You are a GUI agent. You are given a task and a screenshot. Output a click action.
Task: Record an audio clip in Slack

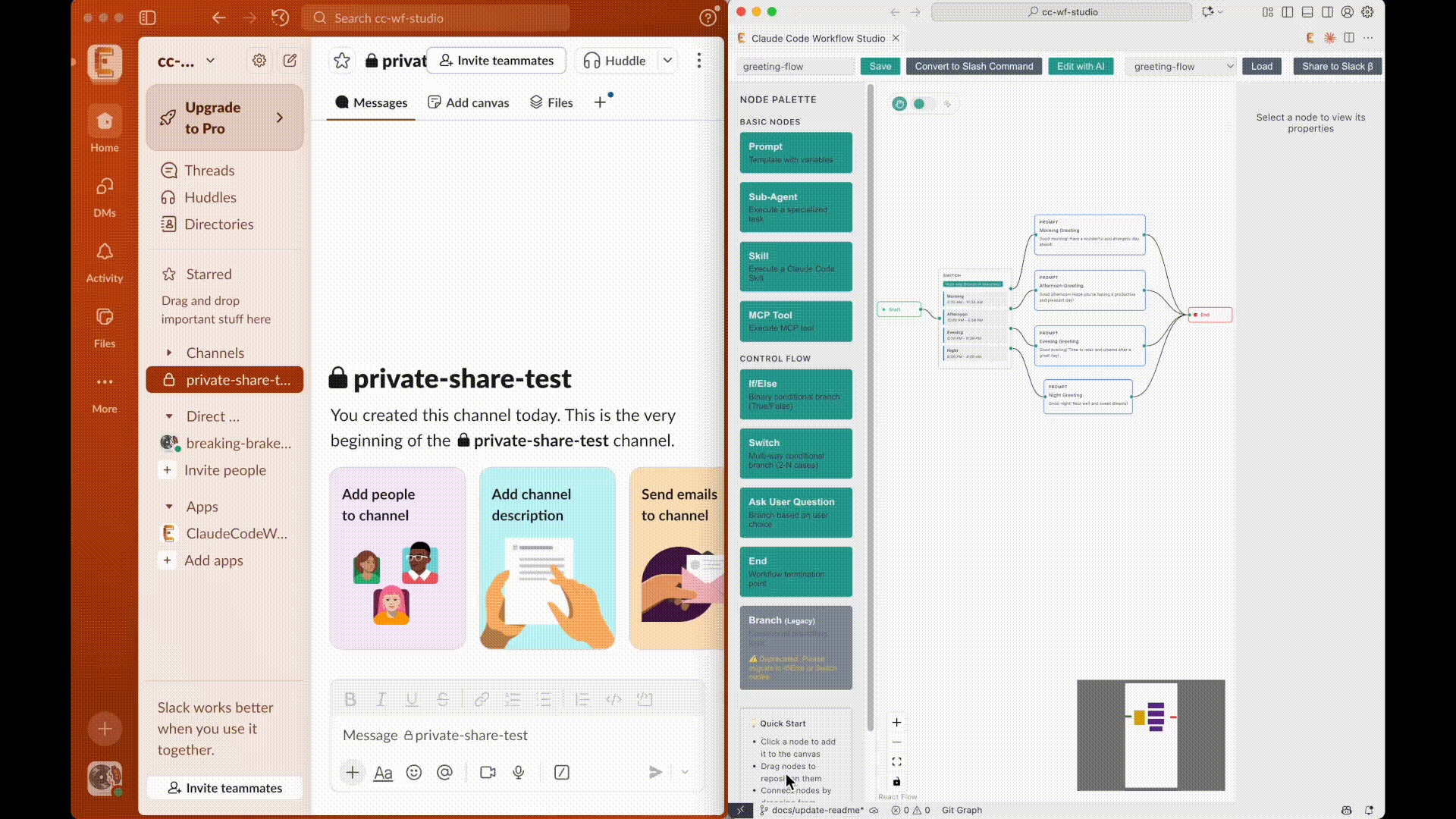[519, 772]
